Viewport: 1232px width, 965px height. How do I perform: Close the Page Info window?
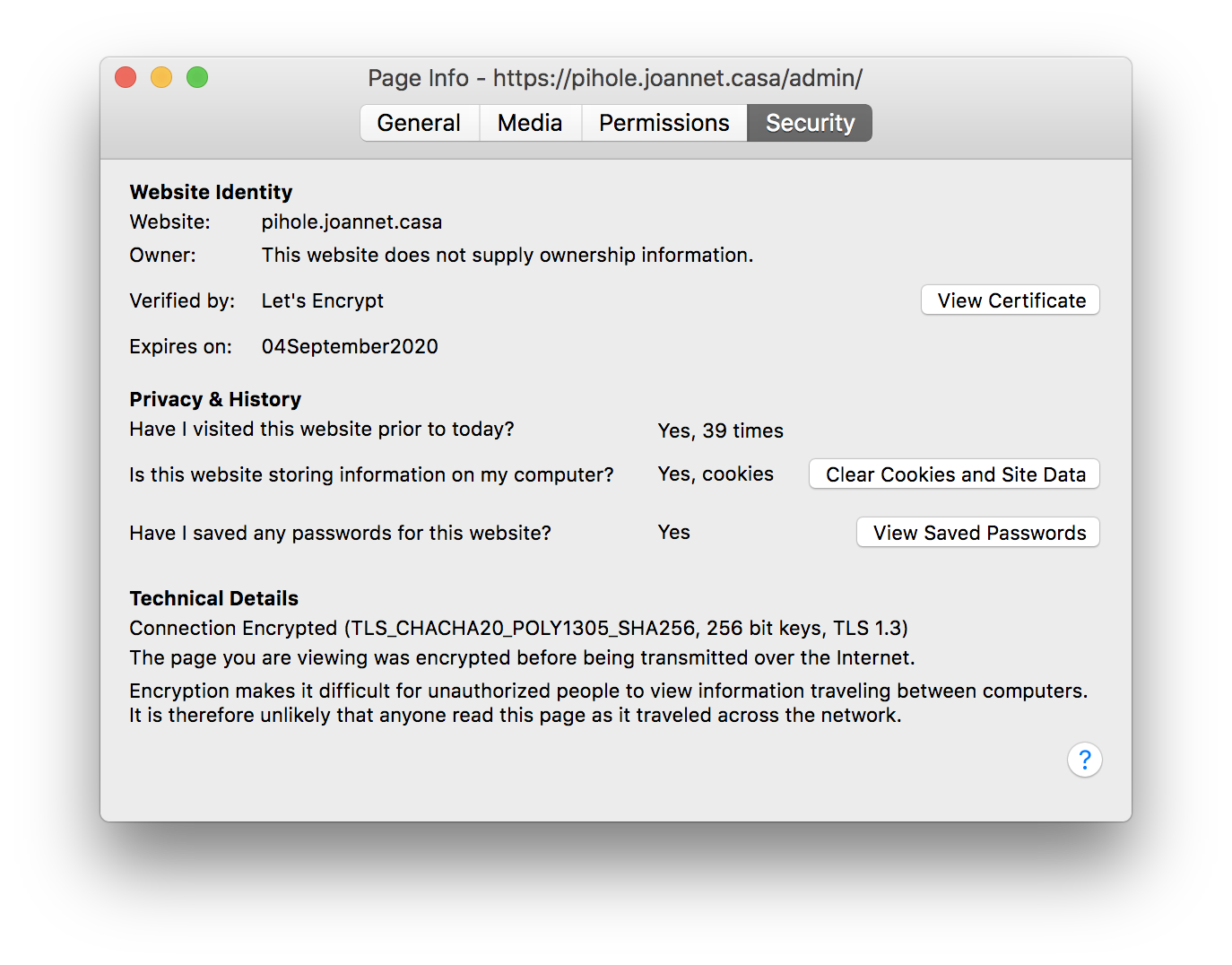click(126, 78)
